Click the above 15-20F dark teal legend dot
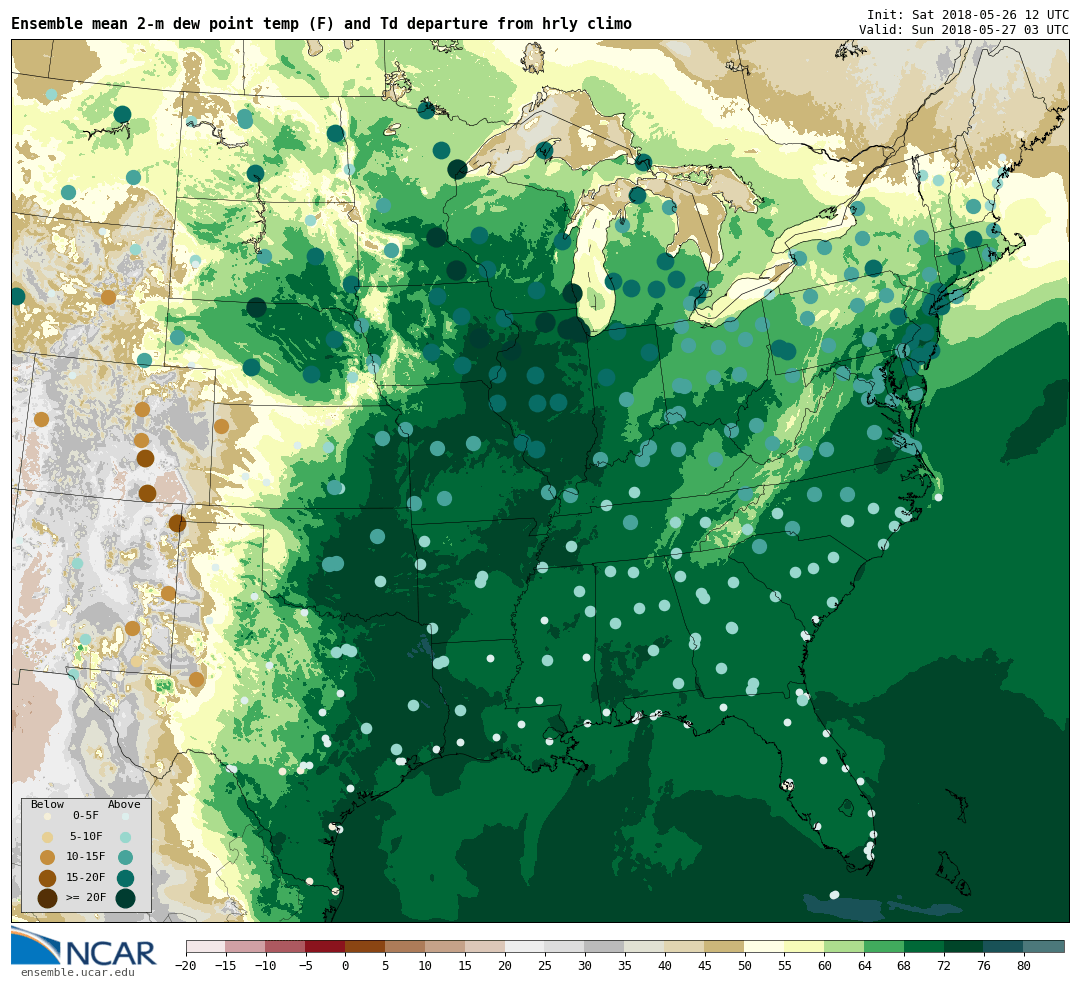1080x985 pixels. (125, 878)
